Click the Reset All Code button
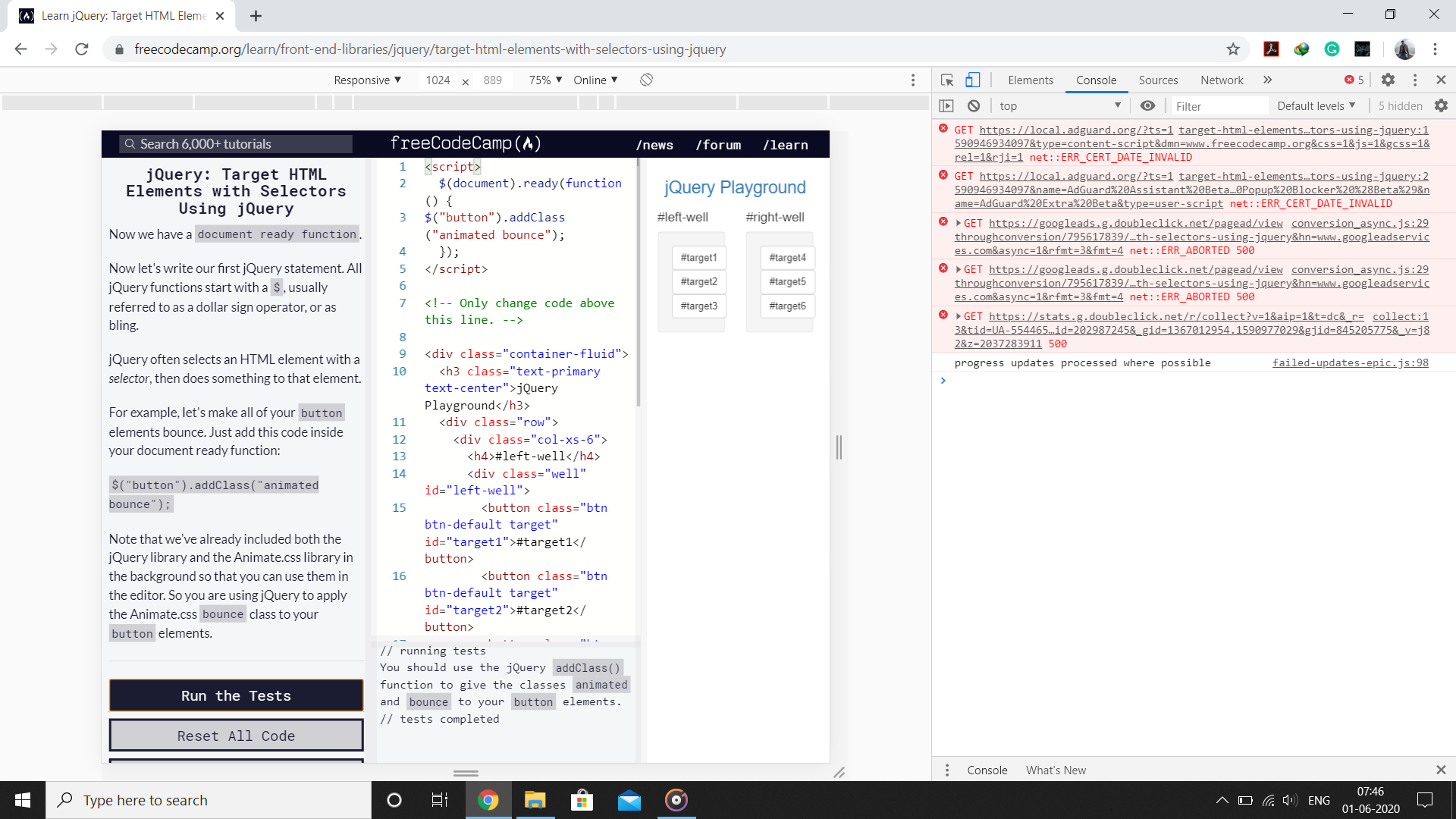 coord(236,735)
